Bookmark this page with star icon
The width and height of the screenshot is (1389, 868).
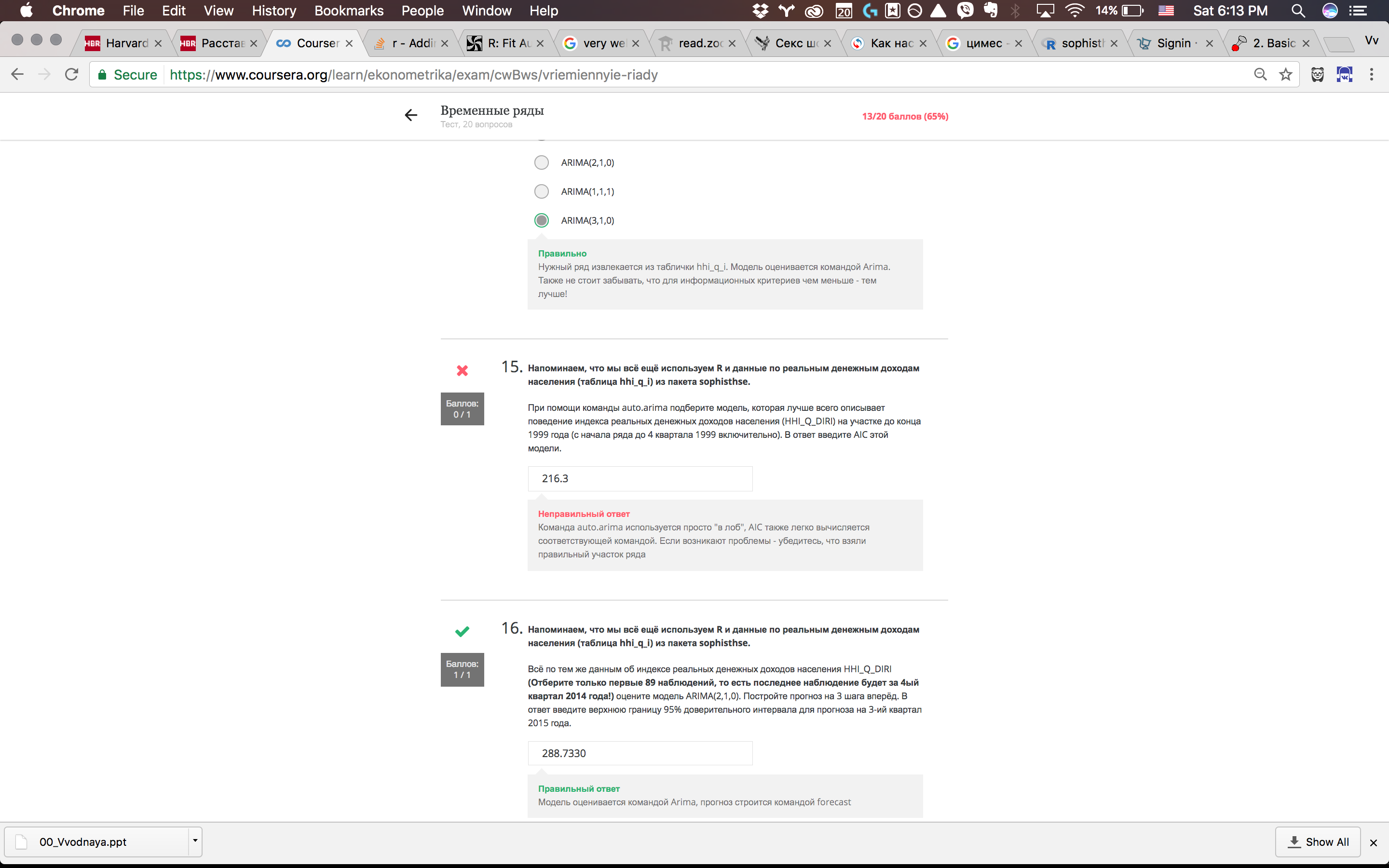1286,75
